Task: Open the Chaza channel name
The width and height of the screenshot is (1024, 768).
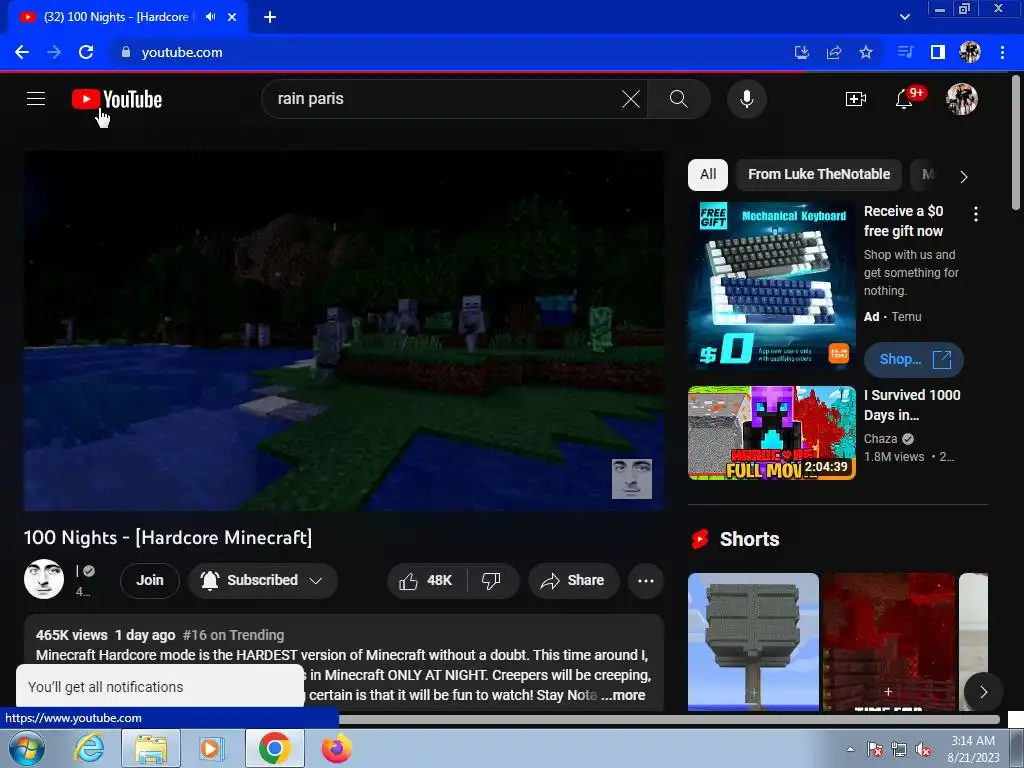Action: 880,439
